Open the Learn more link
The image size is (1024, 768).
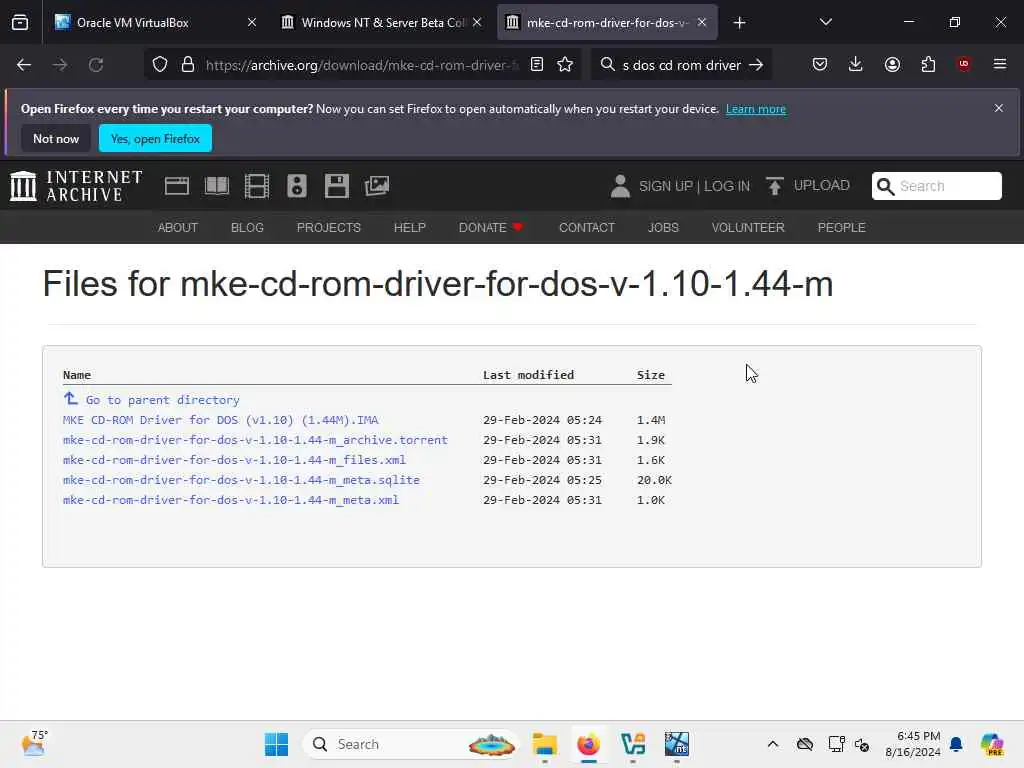pos(756,109)
